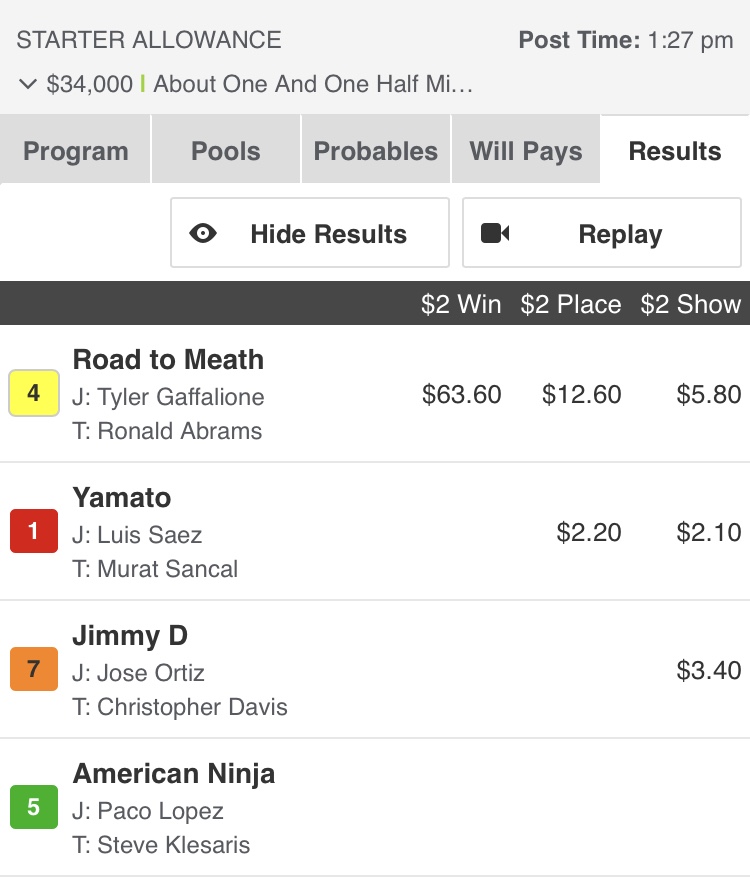The image size is (750, 878).
Task: Click the $63.60 win payout
Action: pyautogui.click(x=462, y=395)
